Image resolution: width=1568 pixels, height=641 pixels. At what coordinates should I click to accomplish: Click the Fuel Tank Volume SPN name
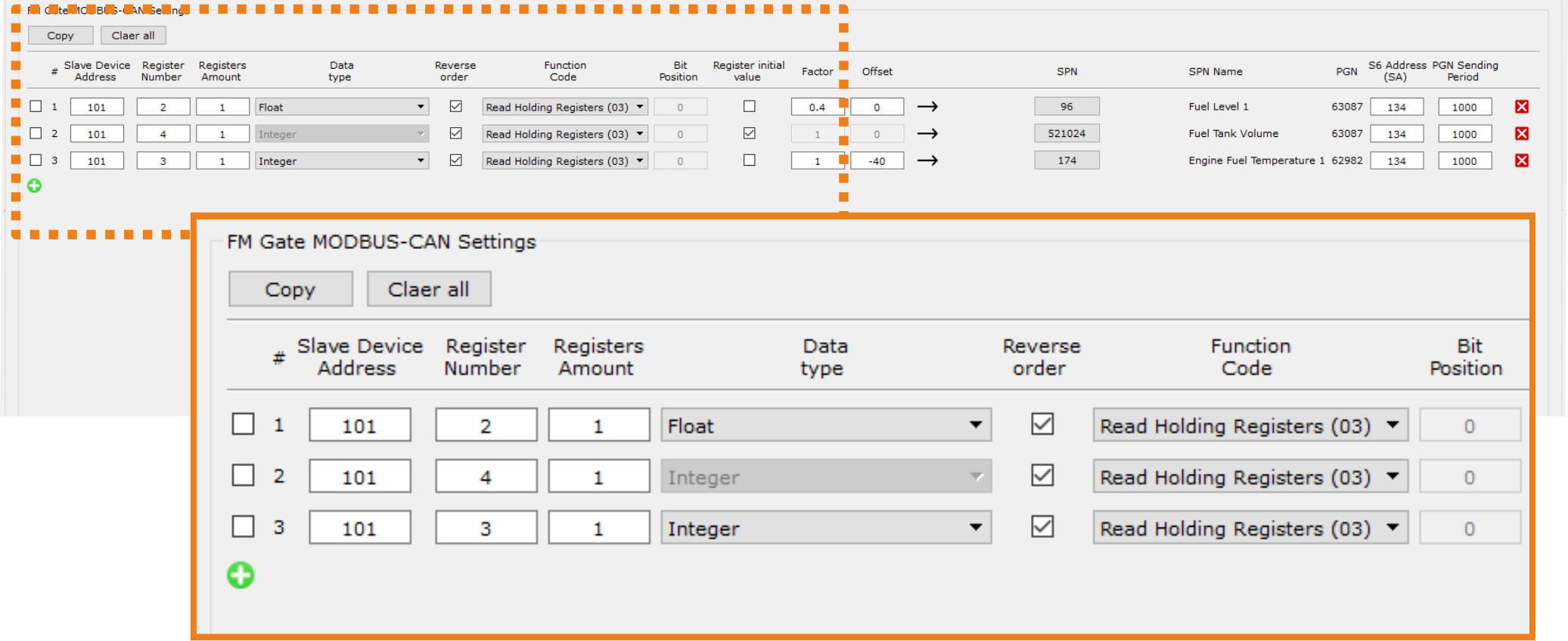[x=1233, y=133]
